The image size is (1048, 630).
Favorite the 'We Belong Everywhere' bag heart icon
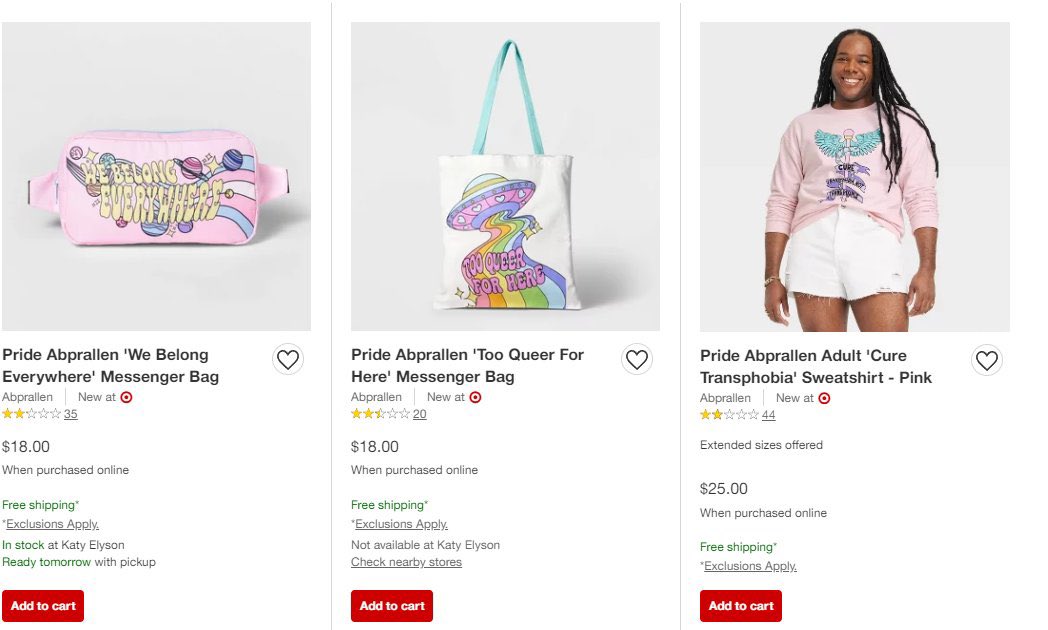(x=288, y=359)
